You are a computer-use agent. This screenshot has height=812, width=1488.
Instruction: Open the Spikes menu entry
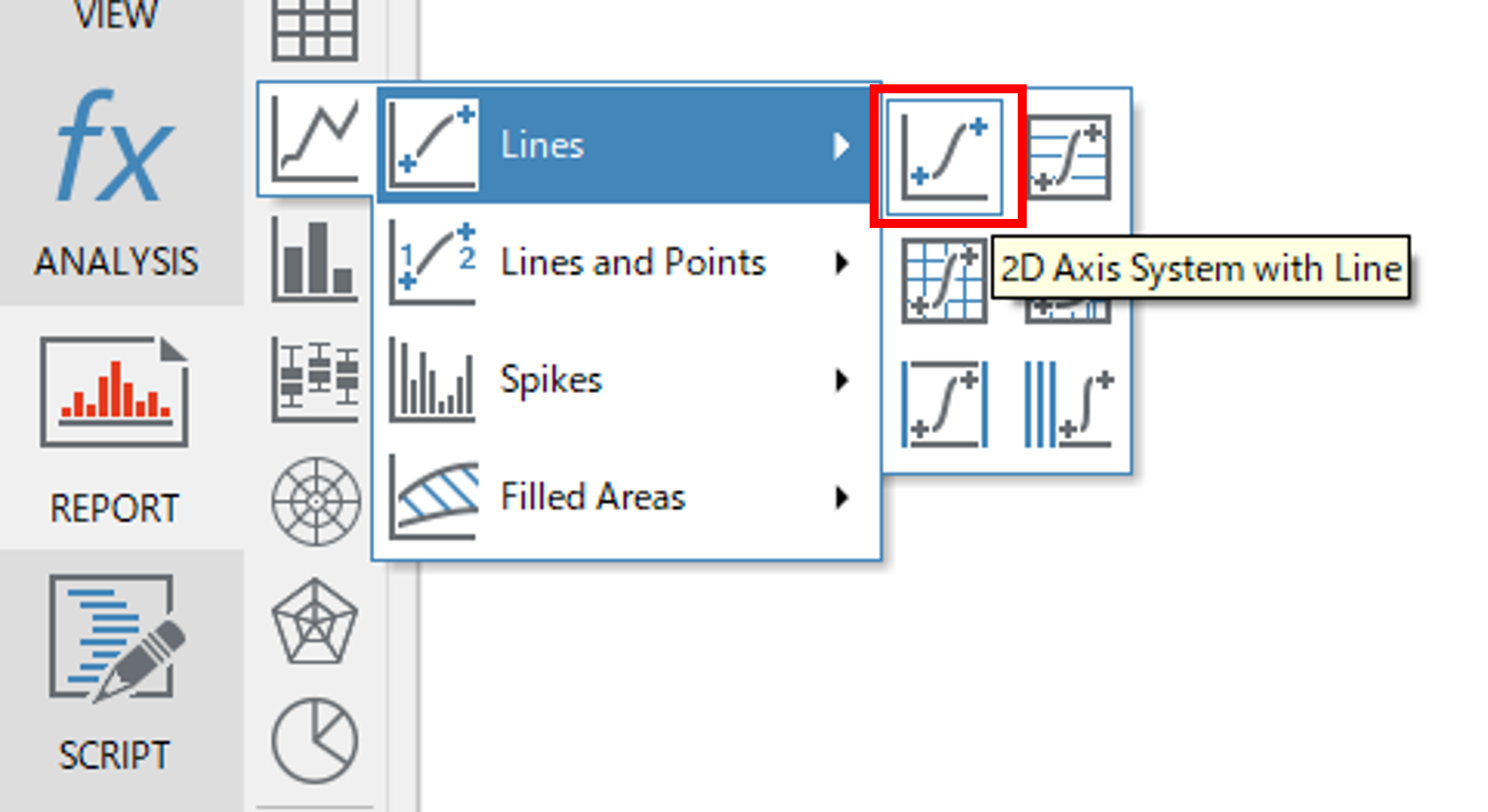tap(551, 380)
